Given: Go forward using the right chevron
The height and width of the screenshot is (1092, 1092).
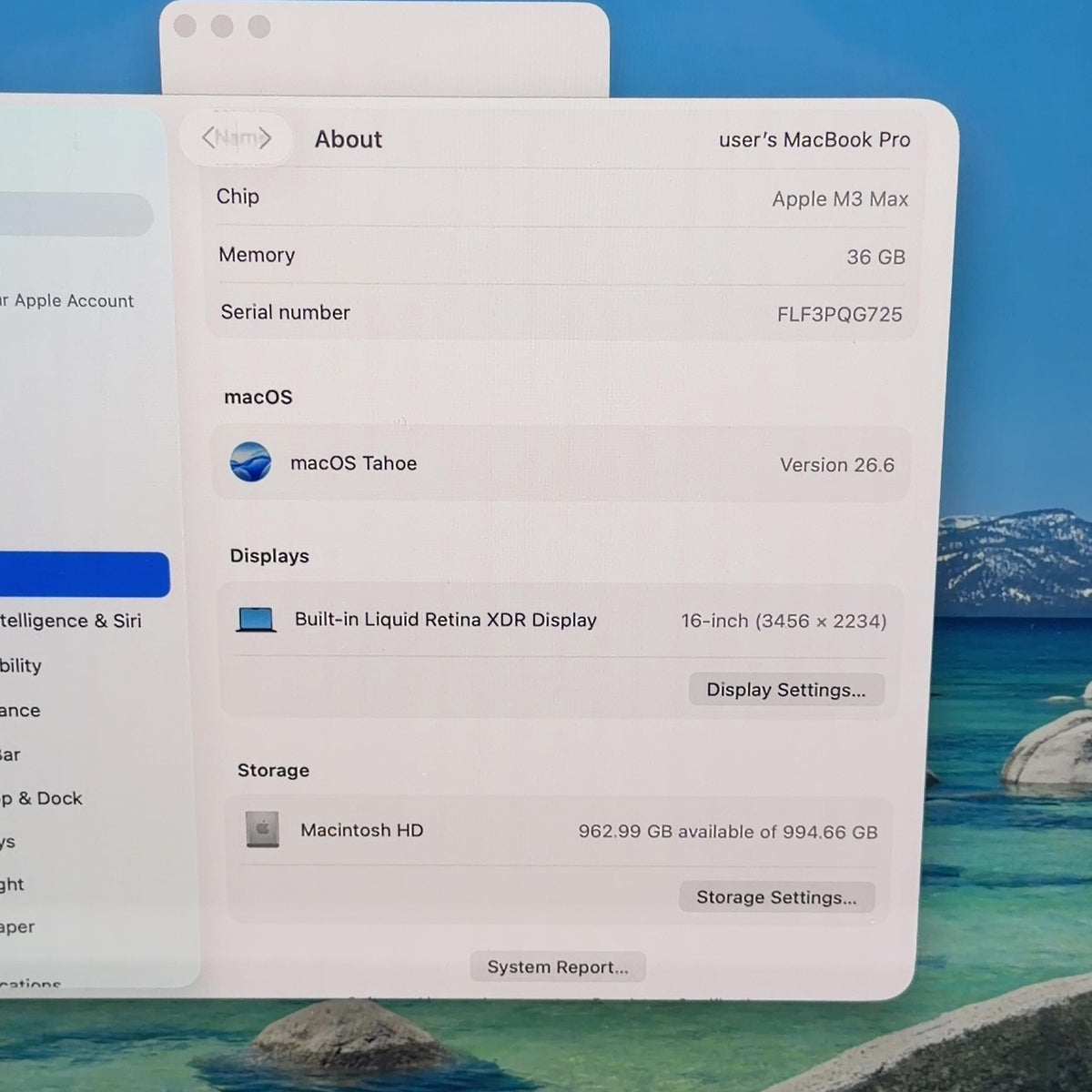Looking at the screenshot, I should 264,138.
